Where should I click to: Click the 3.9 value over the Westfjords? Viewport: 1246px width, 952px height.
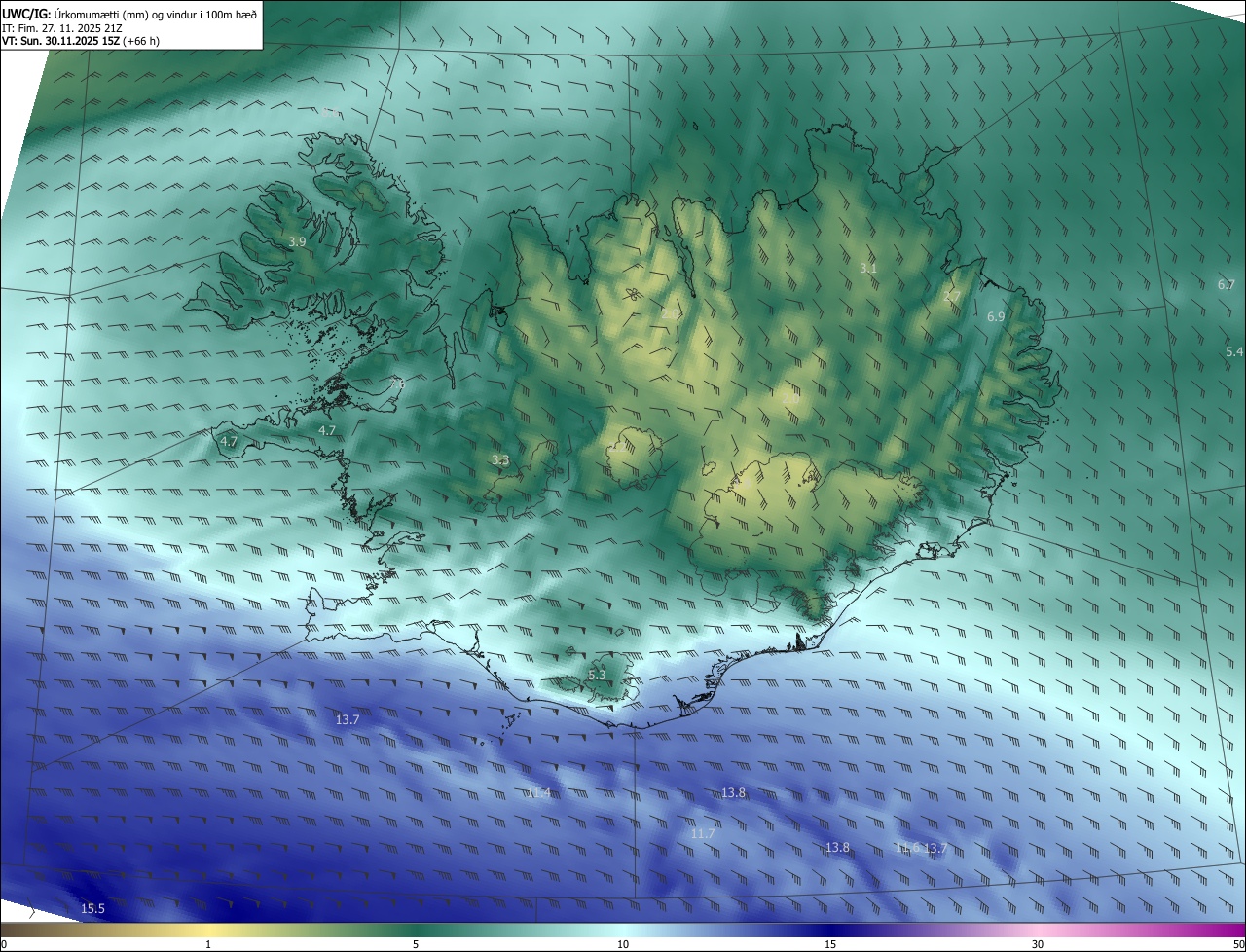point(298,241)
